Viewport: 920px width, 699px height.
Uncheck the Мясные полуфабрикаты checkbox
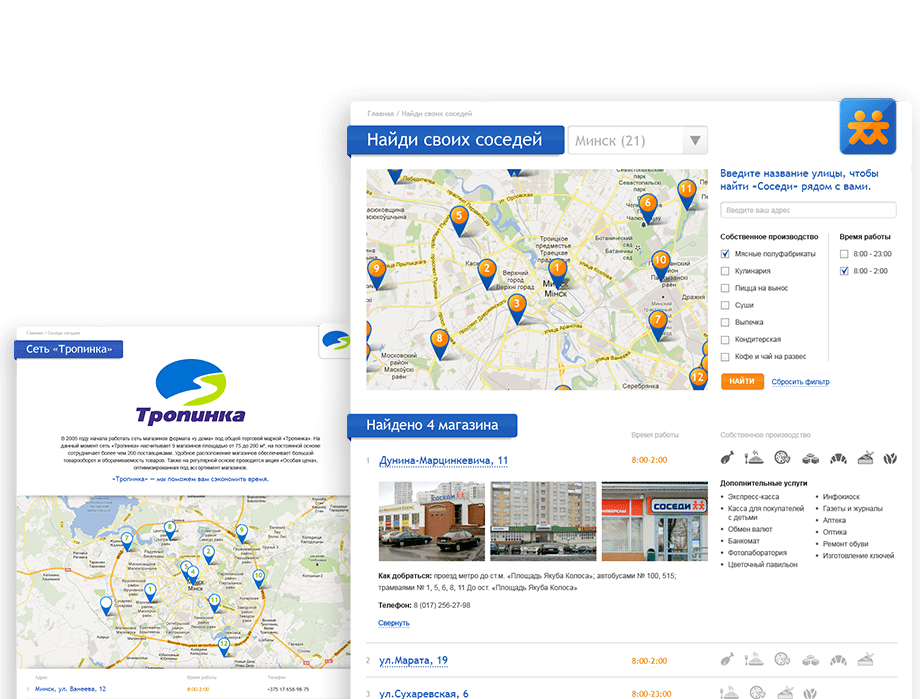coord(725,254)
